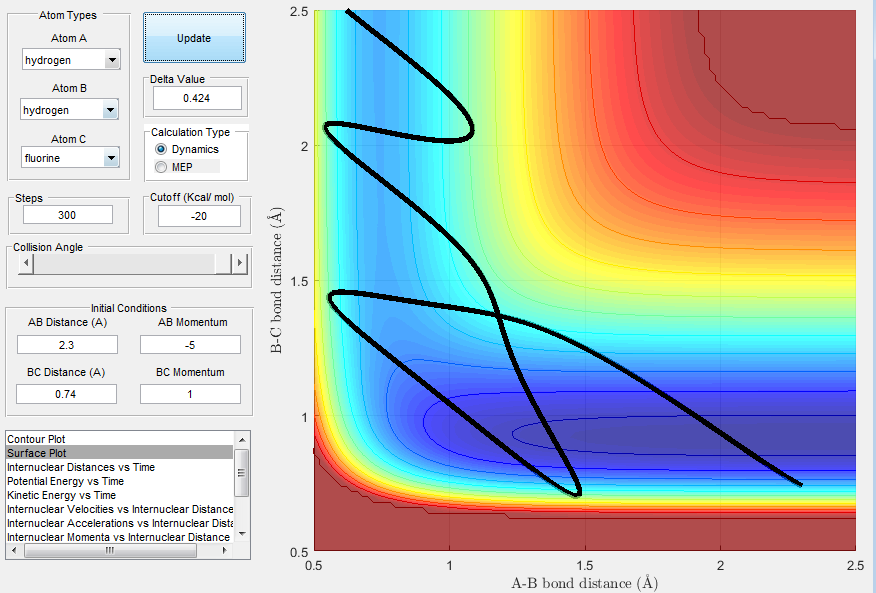Click the AB Momentum input field

point(190,345)
